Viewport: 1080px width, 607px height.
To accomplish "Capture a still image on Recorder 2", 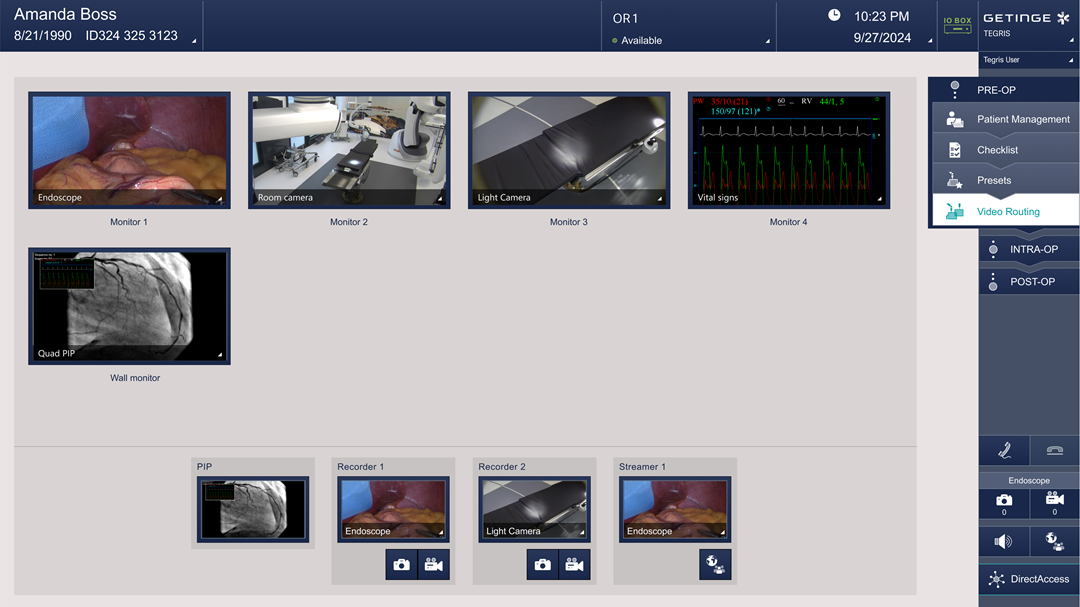I will click(543, 565).
